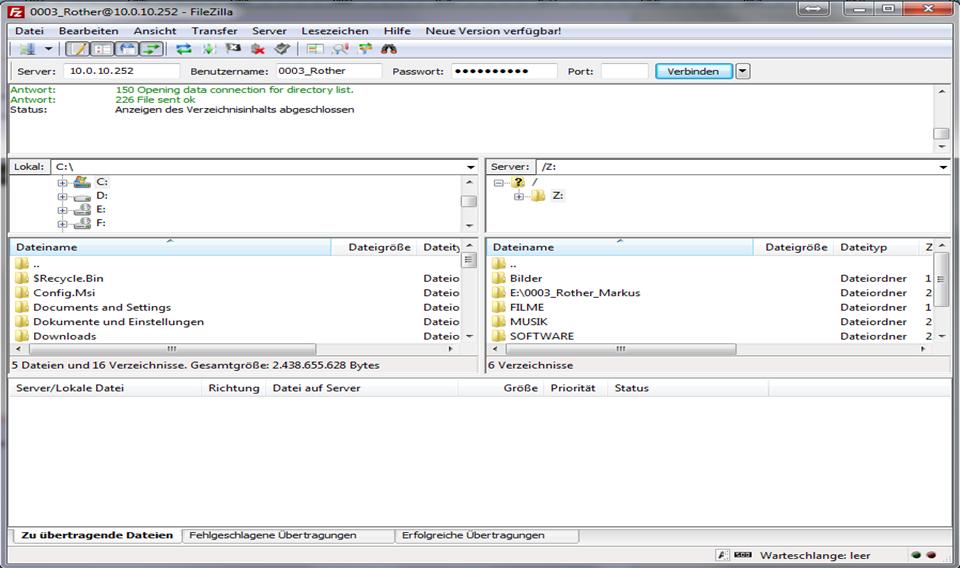Image resolution: width=960 pixels, height=568 pixels.
Task: Expand the D: drive in local tree
Action: click(62, 196)
